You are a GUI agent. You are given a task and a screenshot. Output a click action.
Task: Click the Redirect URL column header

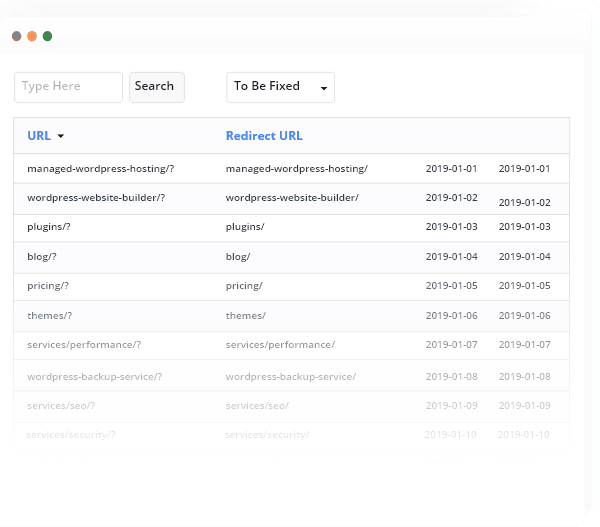click(x=264, y=136)
